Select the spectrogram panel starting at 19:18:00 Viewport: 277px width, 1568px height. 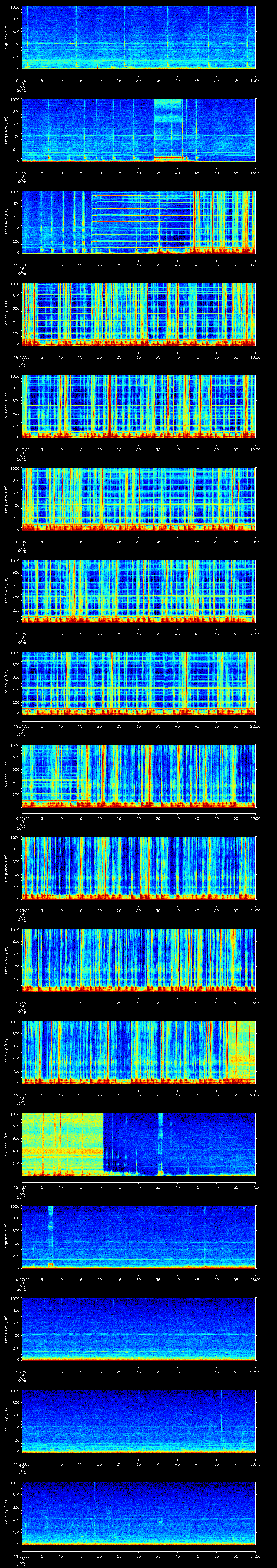[138, 407]
